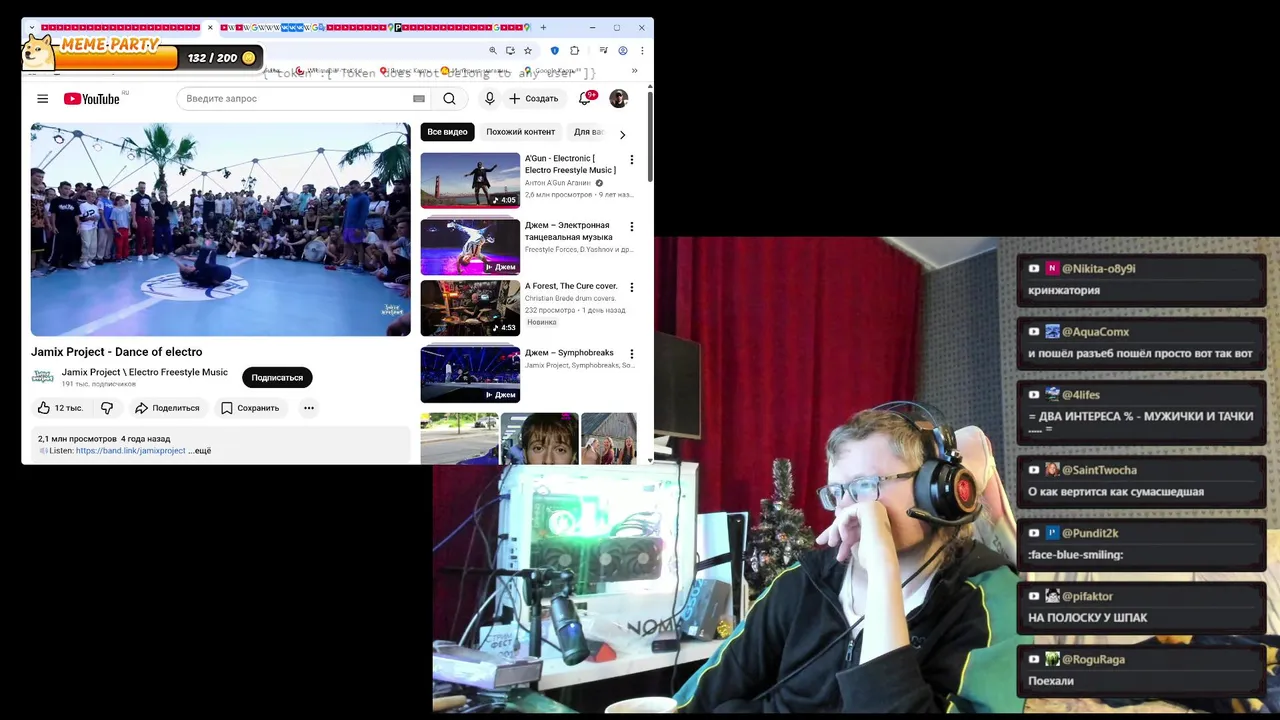Start voice search with microphone icon
Screen dimensions: 1280x720
[489, 98]
